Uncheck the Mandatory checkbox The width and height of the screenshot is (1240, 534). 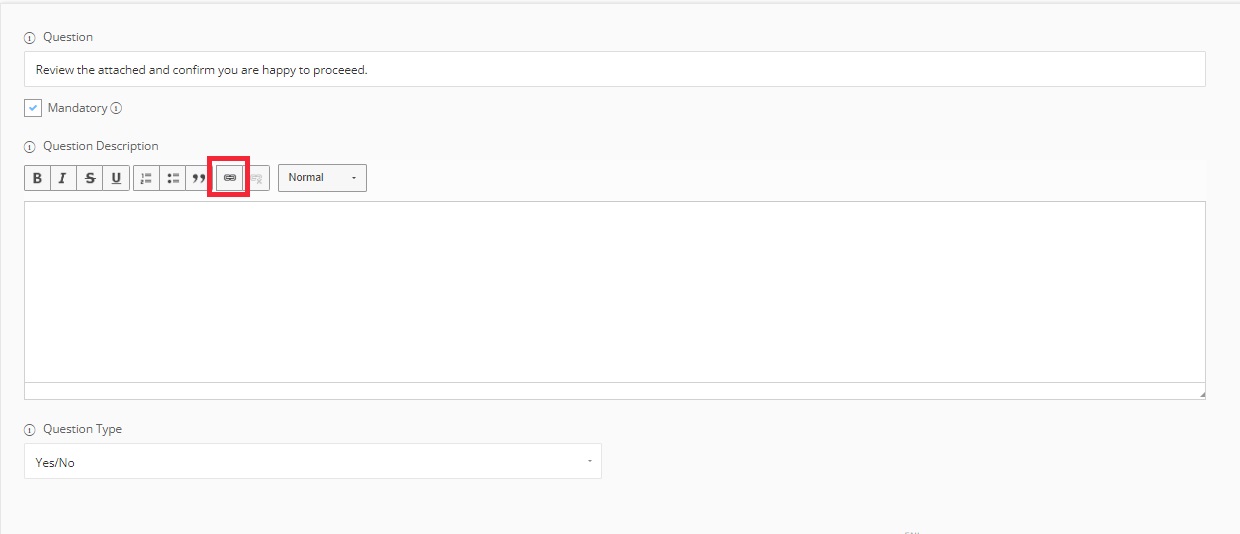point(33,108)
